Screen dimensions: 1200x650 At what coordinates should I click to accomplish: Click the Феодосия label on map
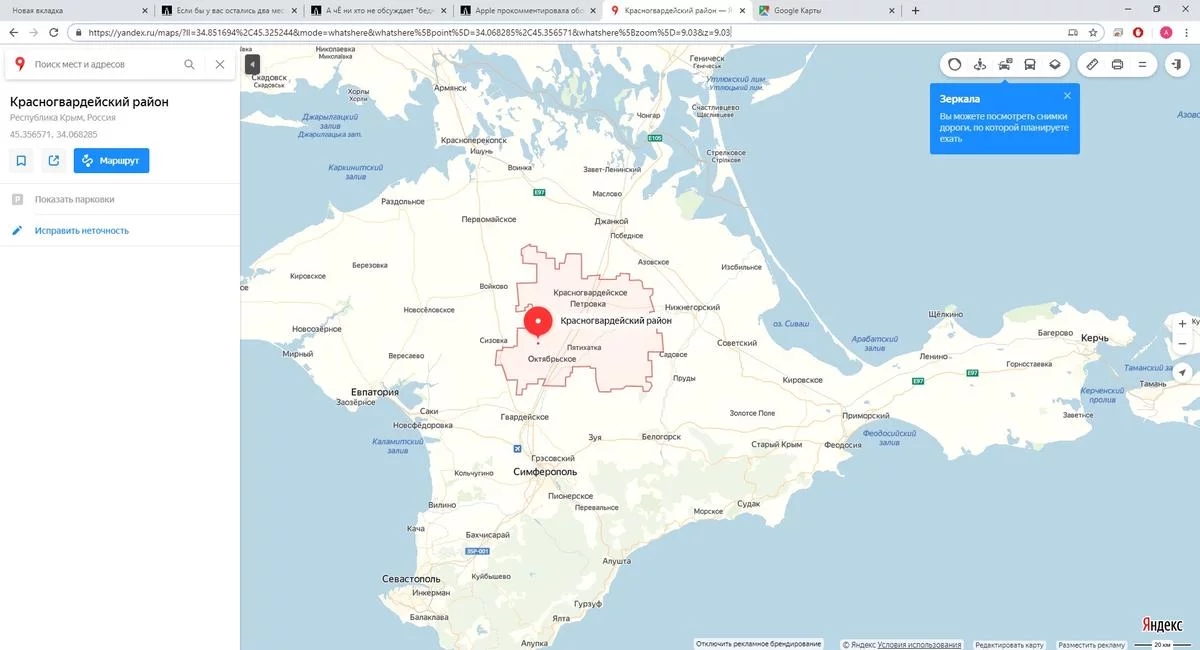point(842,445)
